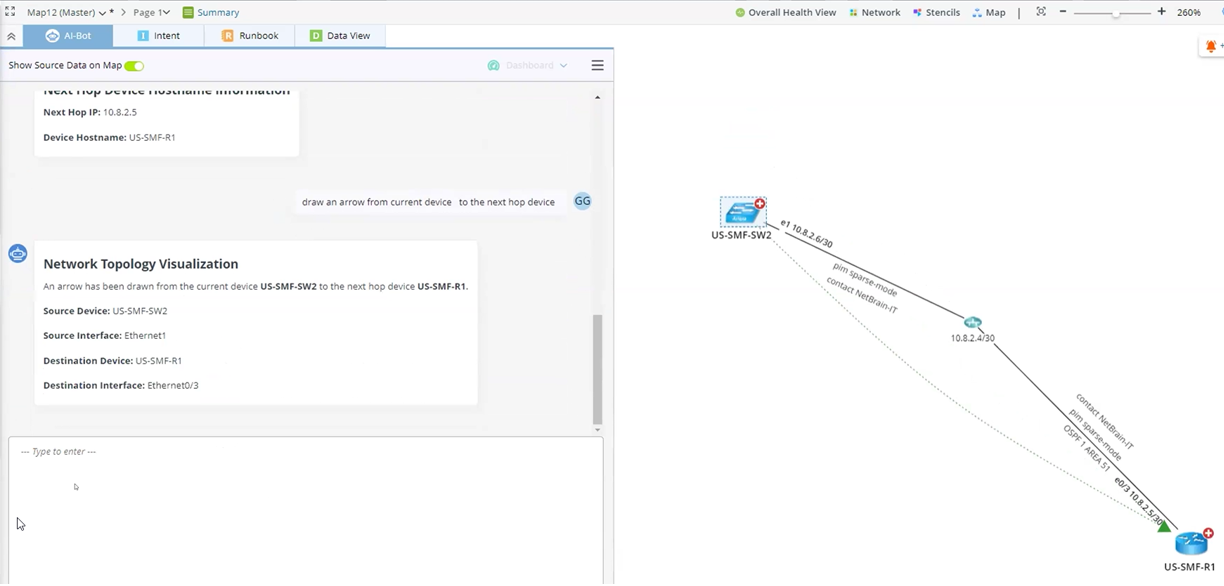
Task: Click the zoom out minus button
Action: [x=1063, y=12]
